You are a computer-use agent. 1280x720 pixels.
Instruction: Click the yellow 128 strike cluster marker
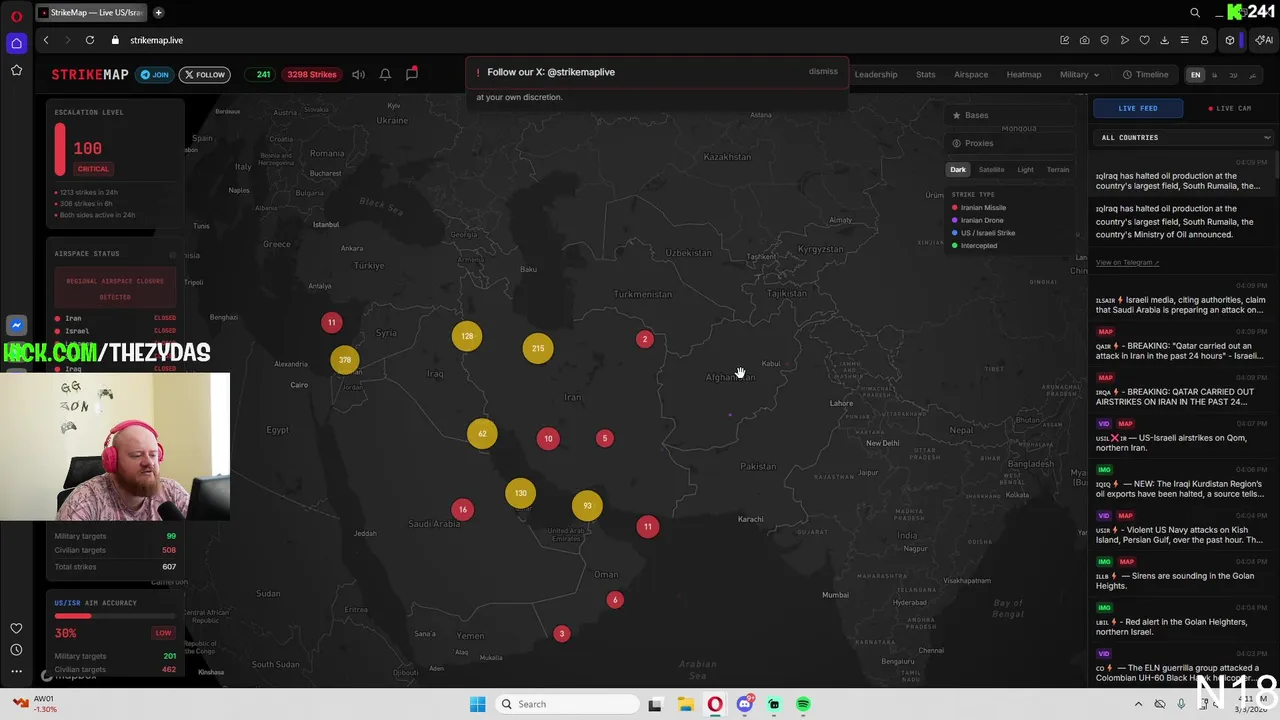[x=467, y=336]
